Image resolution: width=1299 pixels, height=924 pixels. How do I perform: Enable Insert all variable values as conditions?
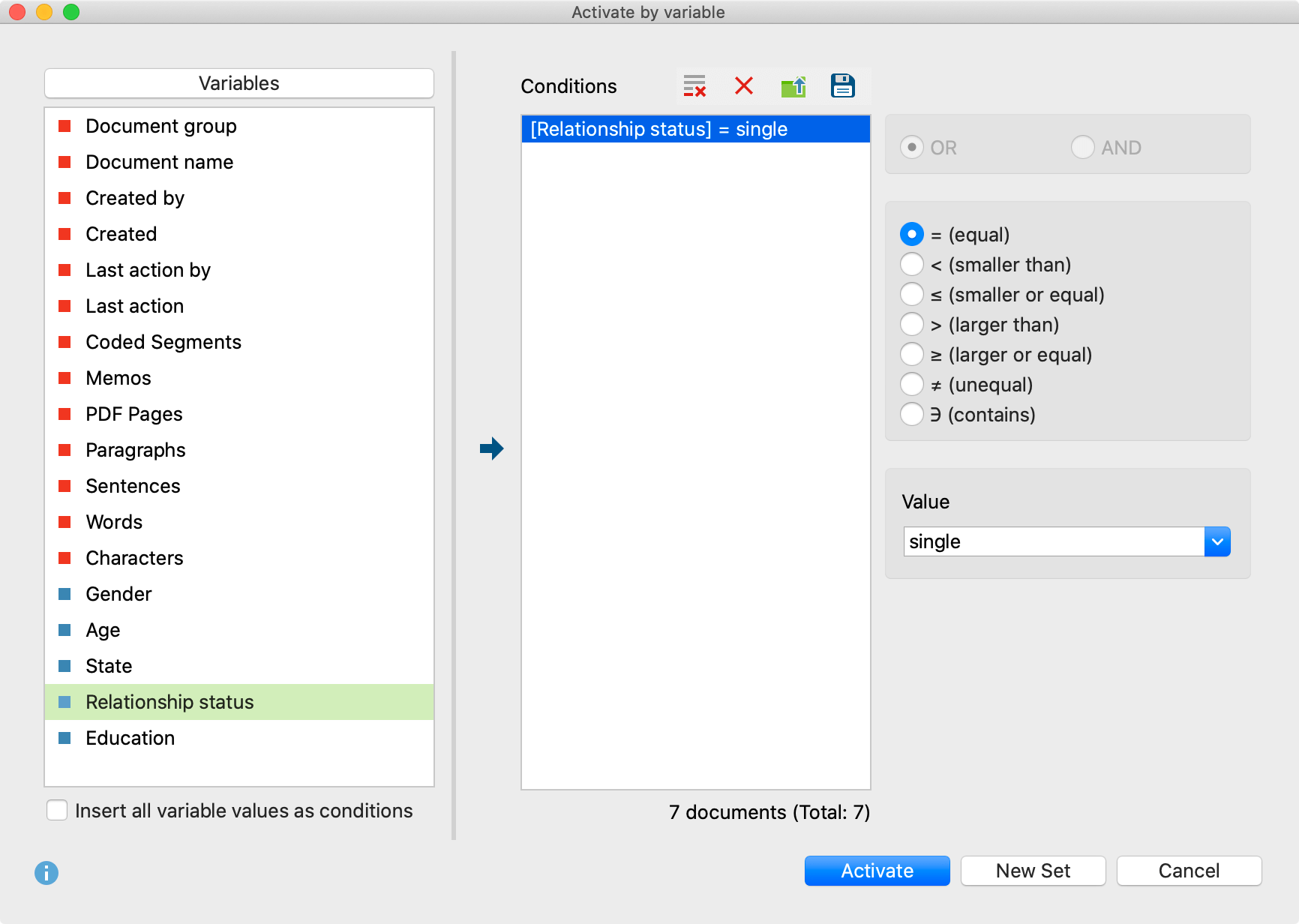click(57, 811)
